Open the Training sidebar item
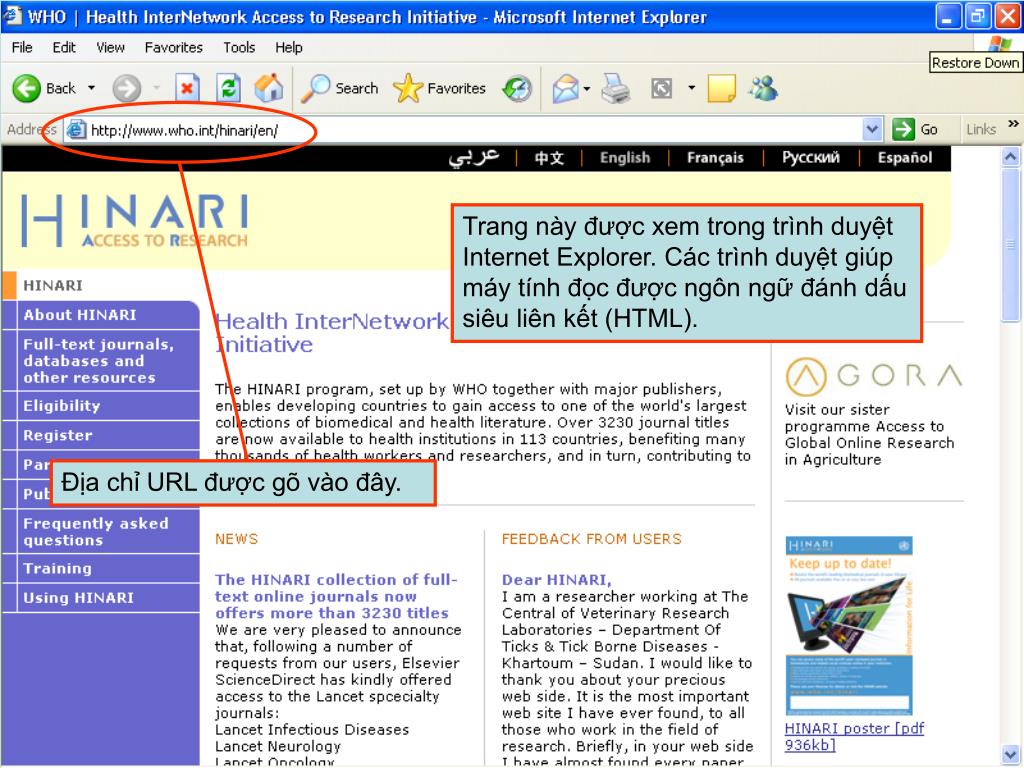 pos(101,568)
